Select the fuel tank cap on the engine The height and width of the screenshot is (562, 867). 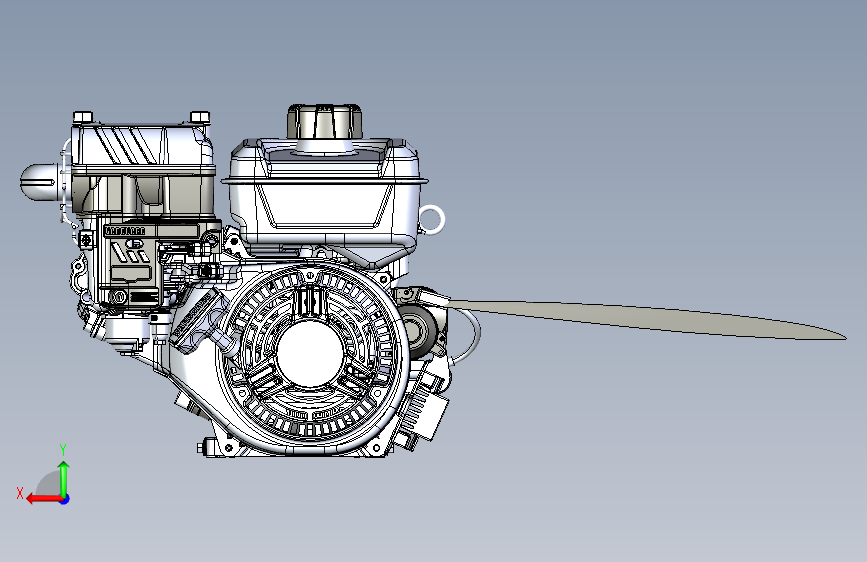(325, 121)
